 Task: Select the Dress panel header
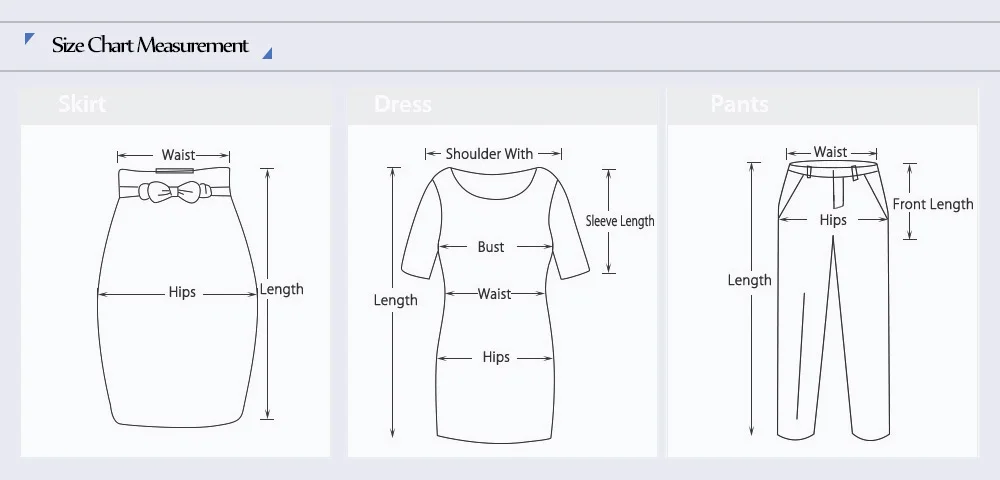[502, 105]
